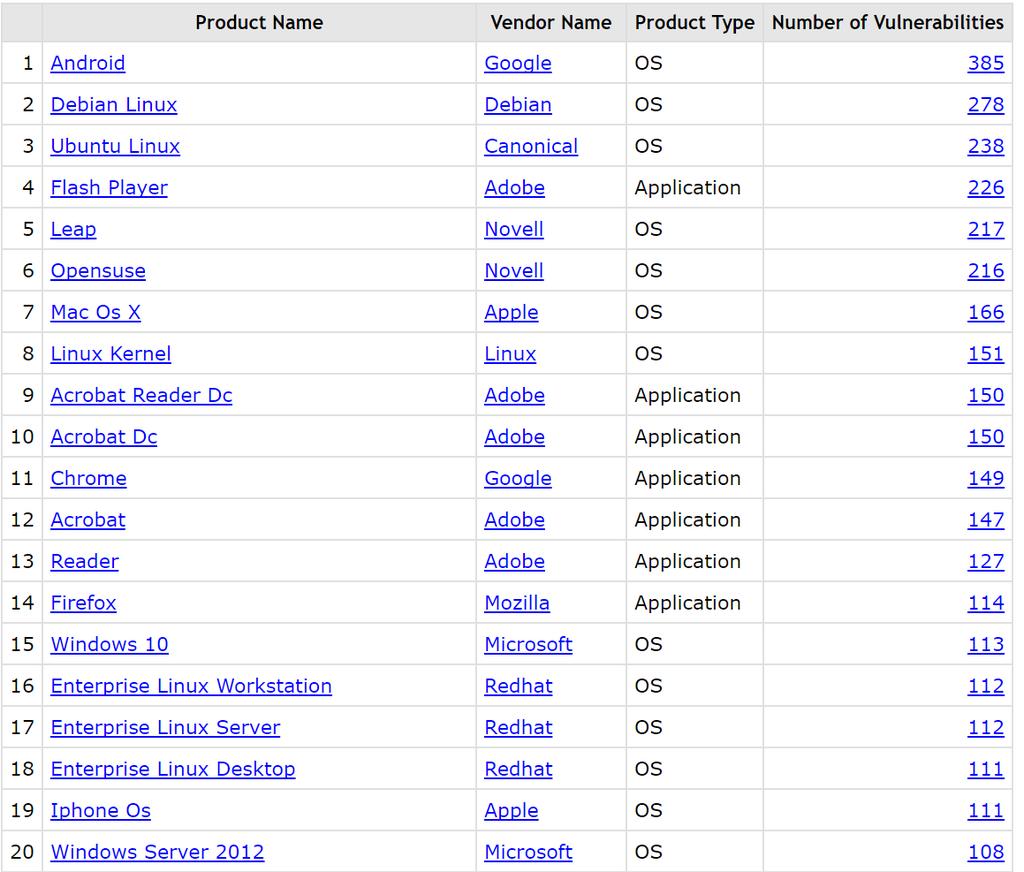Select the Leap product link
Viewport: 1024px width, 872px height.
point(73,229)
